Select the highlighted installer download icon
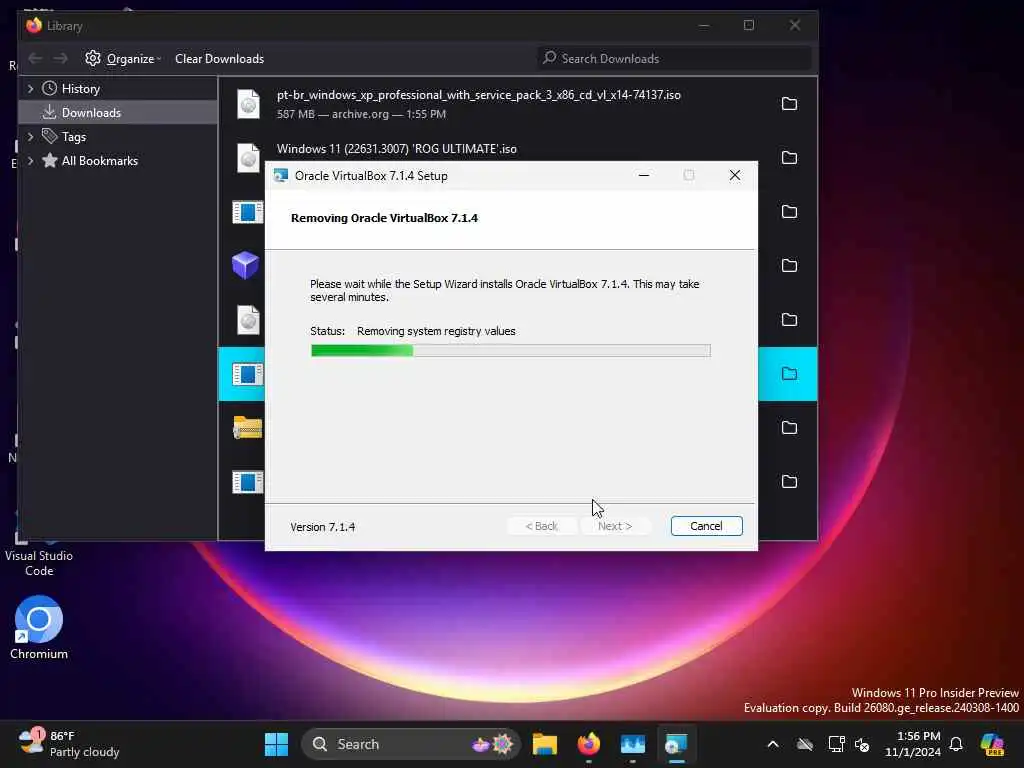This screenshot has width=1024, height=768. (248, 374)
